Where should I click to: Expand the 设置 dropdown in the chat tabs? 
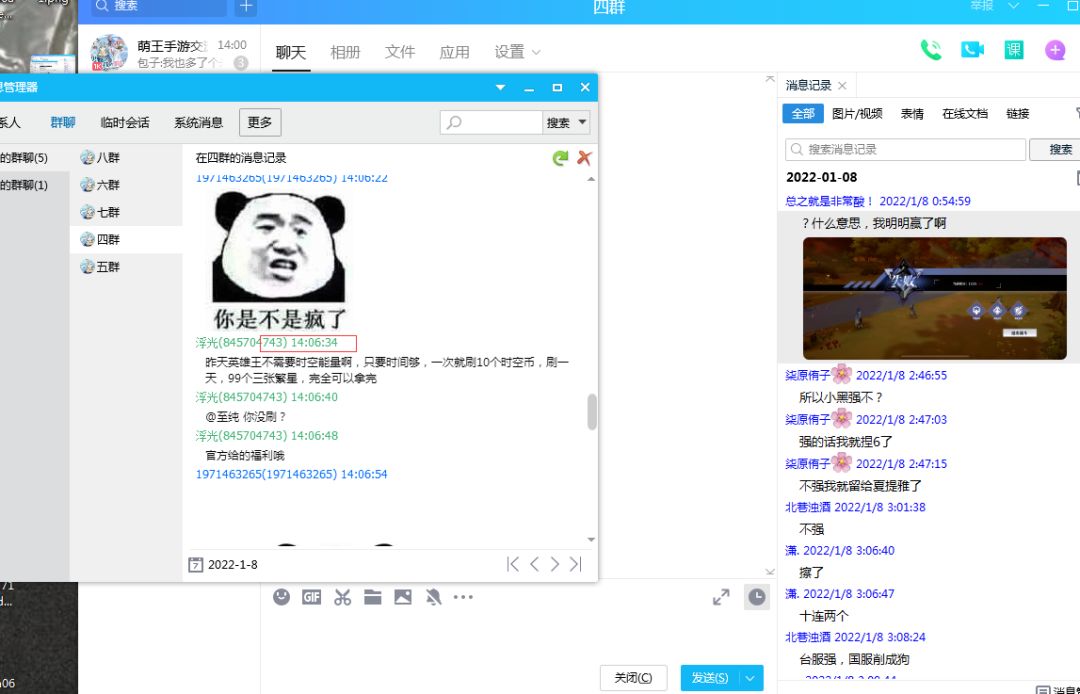517,52
